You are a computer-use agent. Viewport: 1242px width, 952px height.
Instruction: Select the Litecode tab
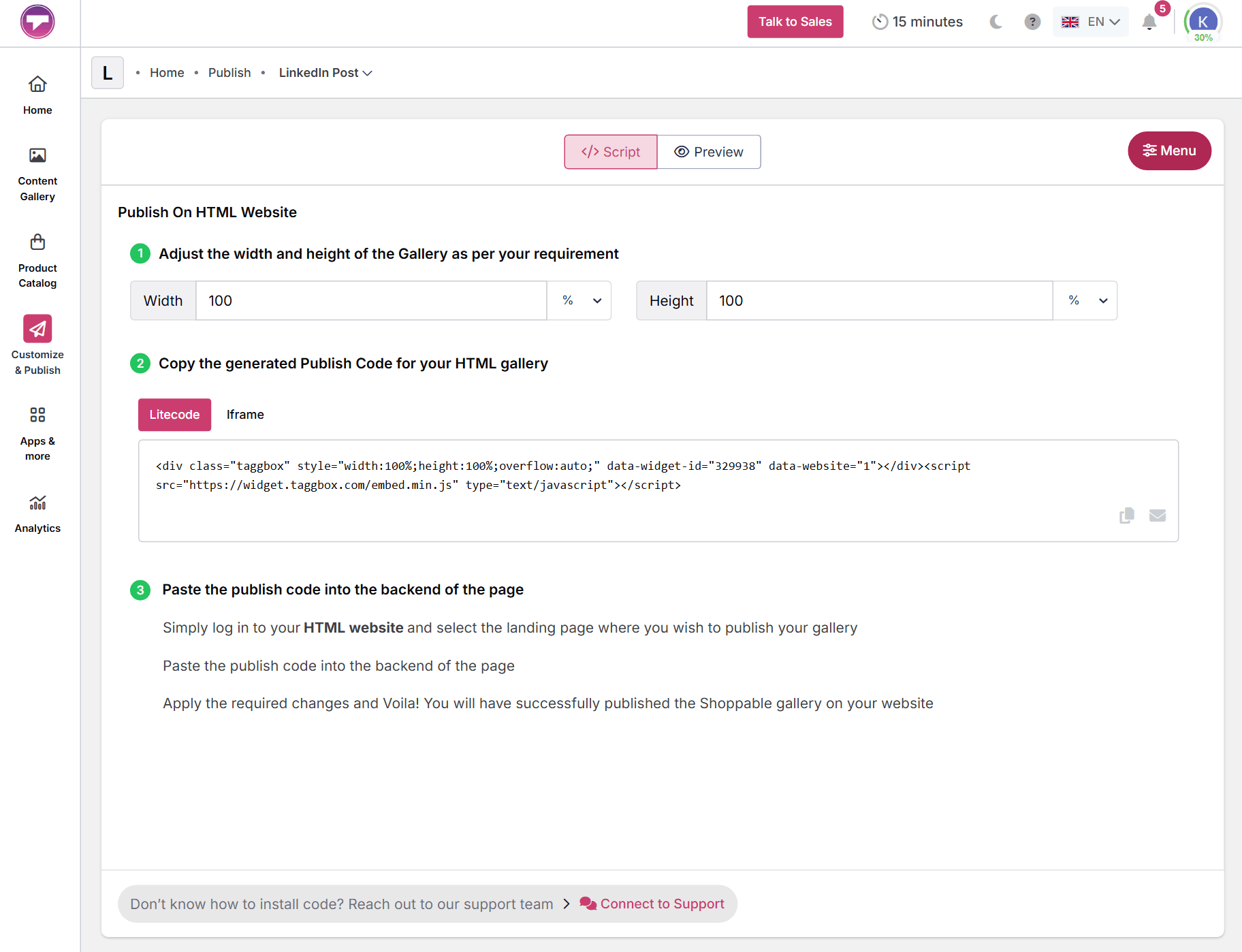click(x=174, y=415)
